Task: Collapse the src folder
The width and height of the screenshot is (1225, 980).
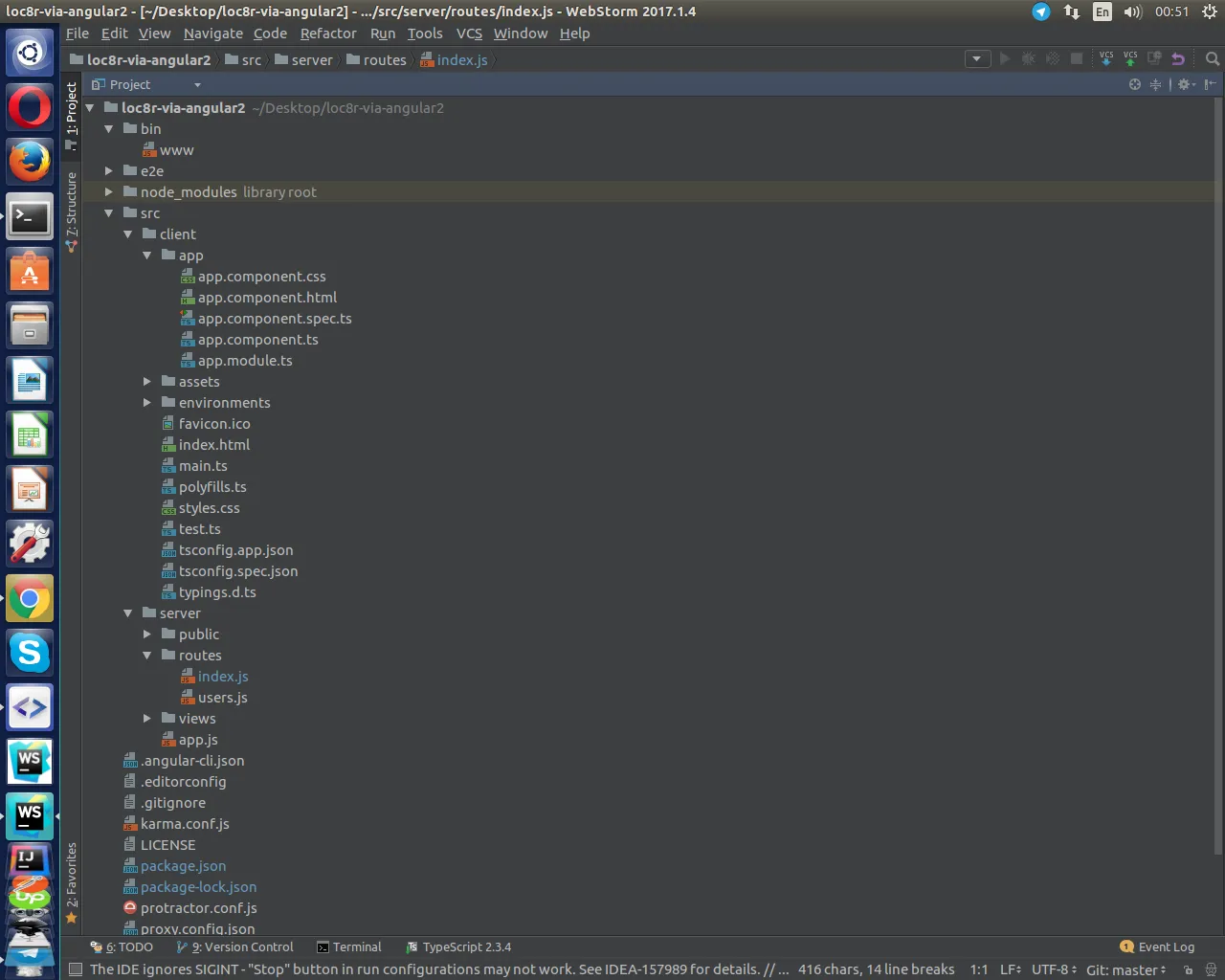Action: pos(109,213)
